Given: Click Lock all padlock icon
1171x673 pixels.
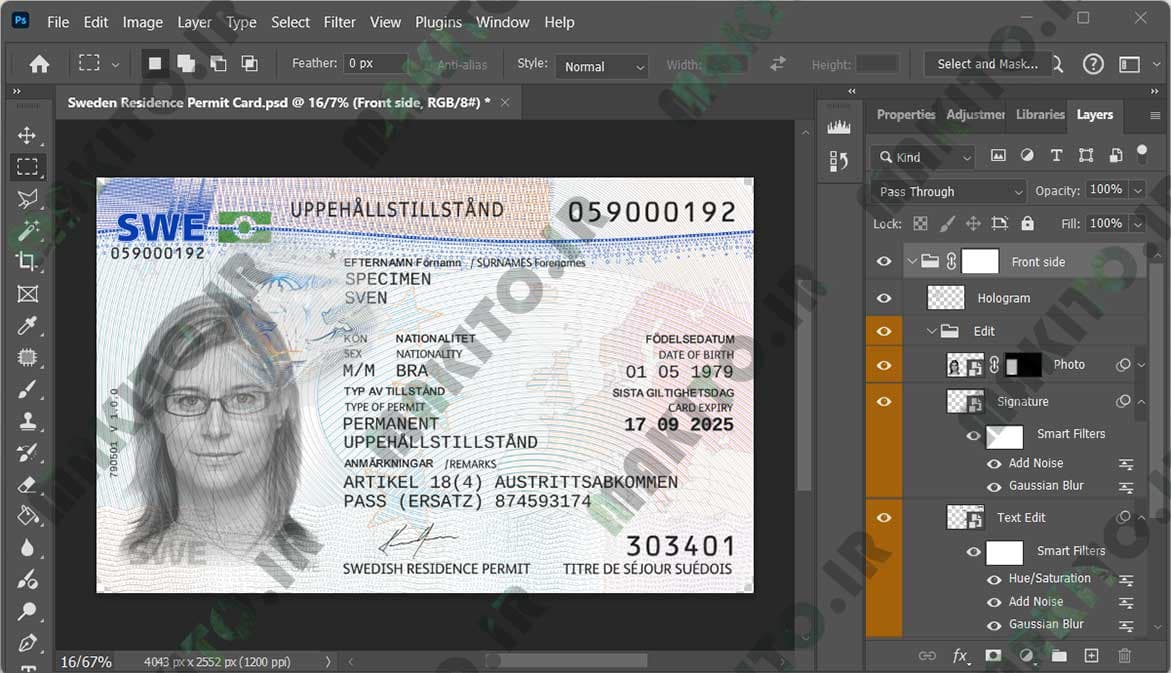Looking at the screenshot, I should point(1028,223).
